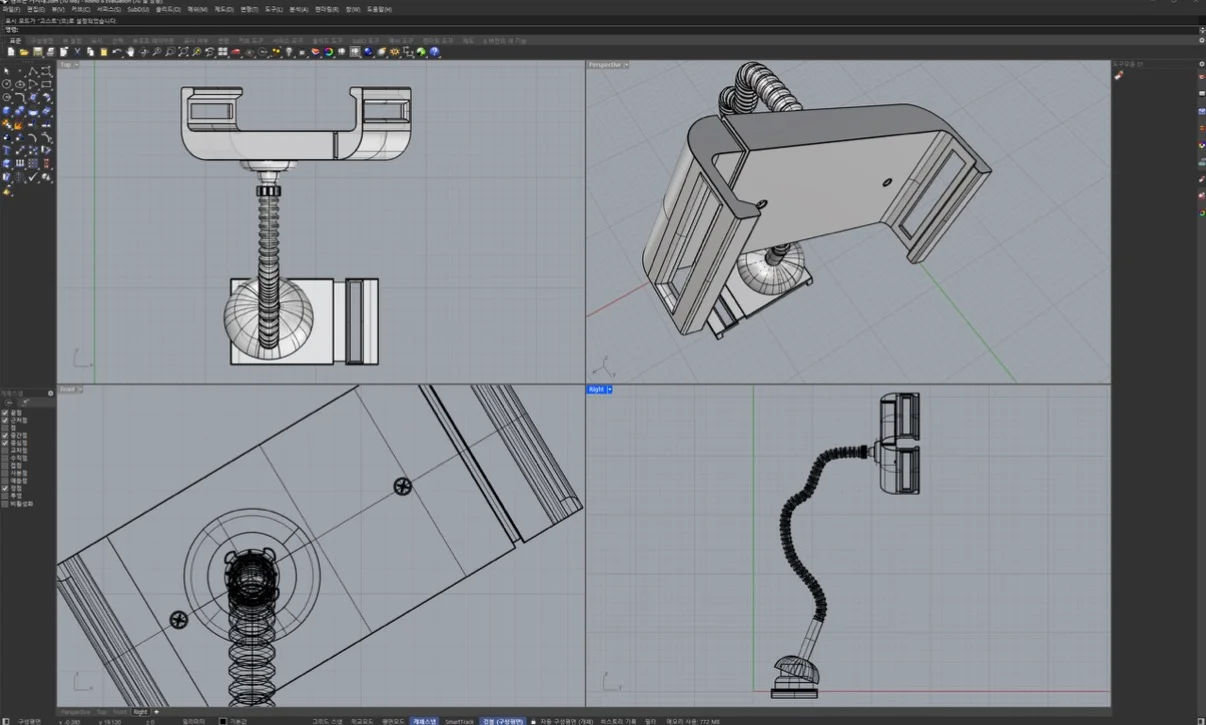Image resolution: width=1206 pixels, height=725 pixels.
Task: Toggle 그리드 스냅 Grid Snap in status bar
Action: [327, 721]
